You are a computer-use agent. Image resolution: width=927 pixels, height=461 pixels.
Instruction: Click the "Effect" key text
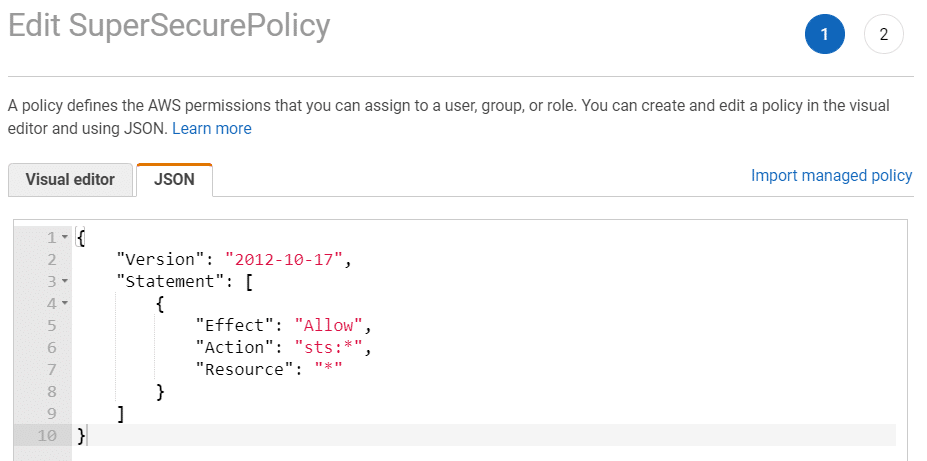pos(235,326)
